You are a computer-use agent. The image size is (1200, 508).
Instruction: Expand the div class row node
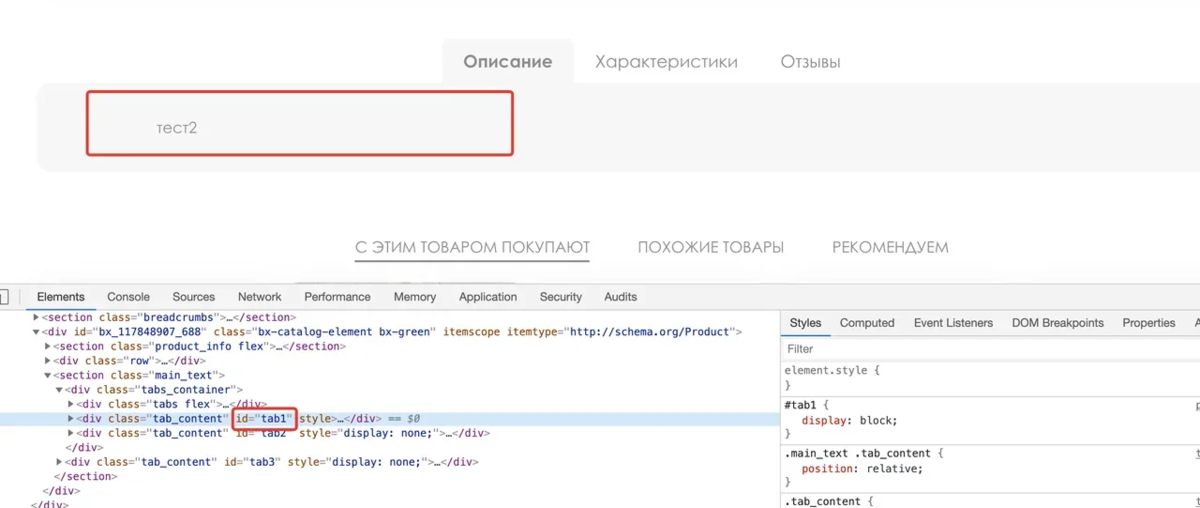click(x=48, y=361)
